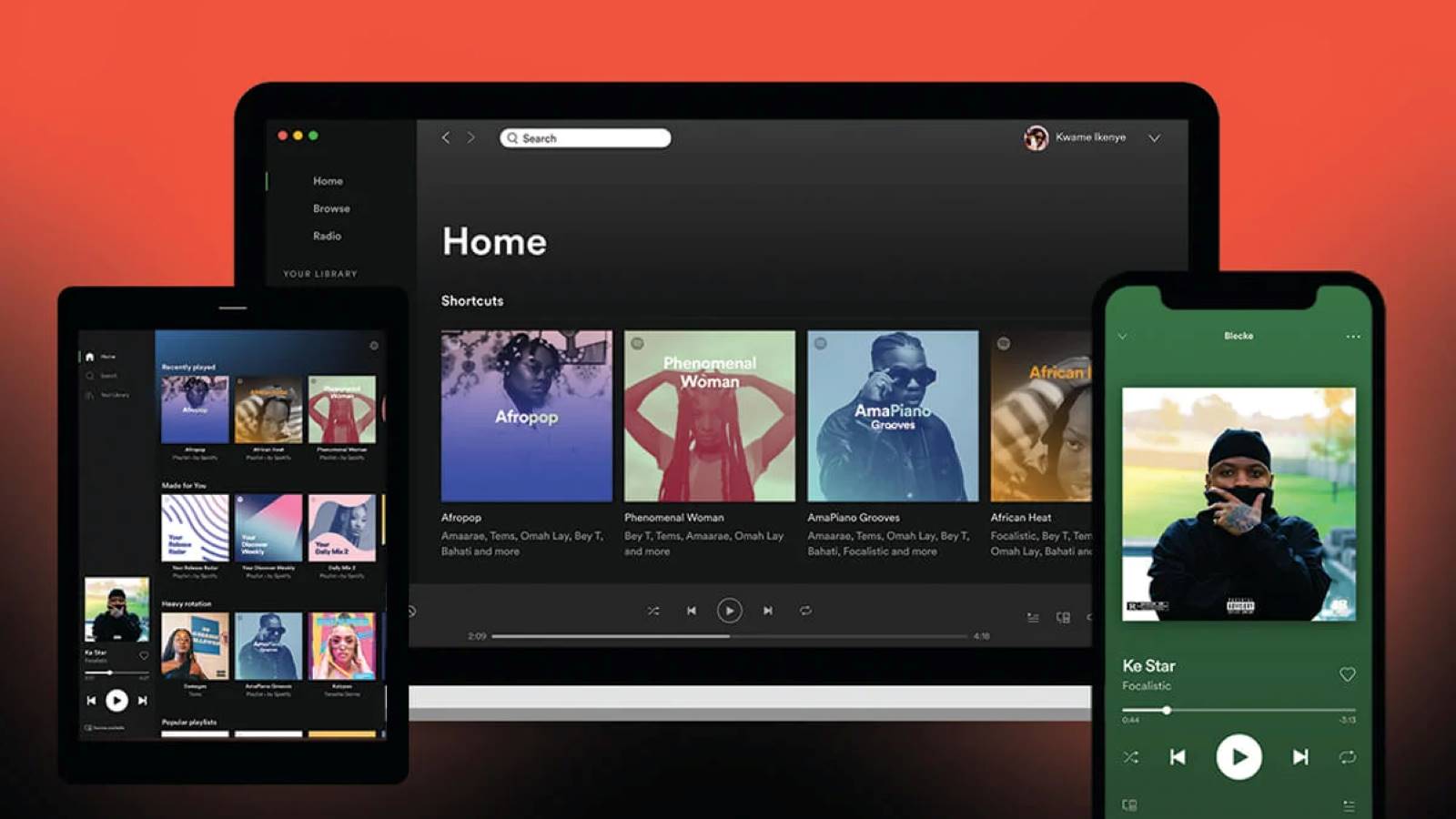Image resolution: width=1456 pixels, height=819 pixels.
Task: Click Ke Star album art on phone
Action: point(1239,504)
